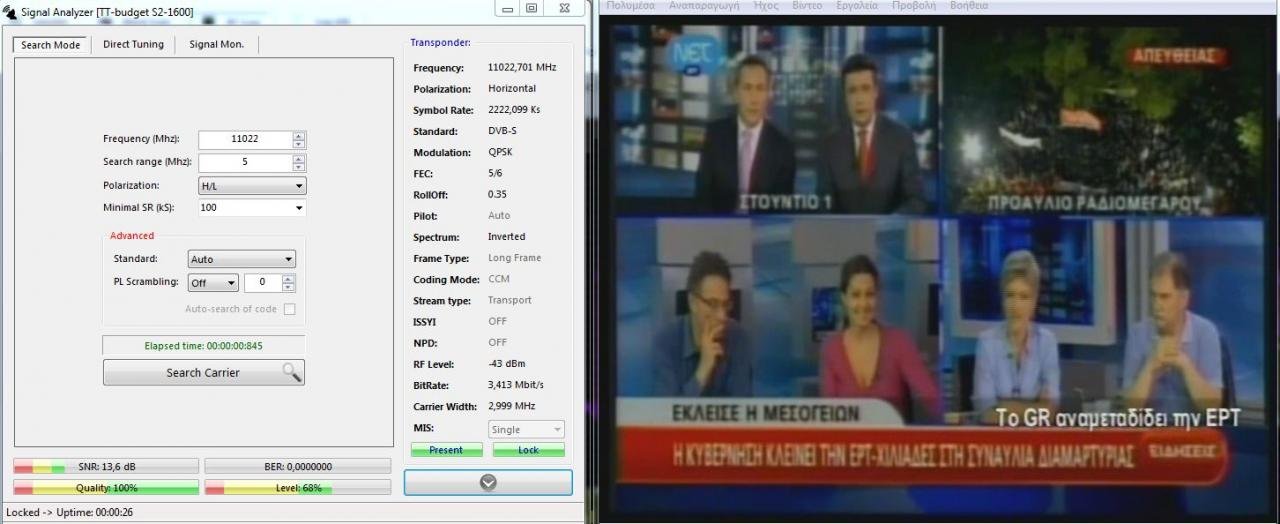Image resolution: width=1280 pixels, height=524 pixels.
Task: Click the Spectrum Inverted value
Action: [x=506, y=237]
